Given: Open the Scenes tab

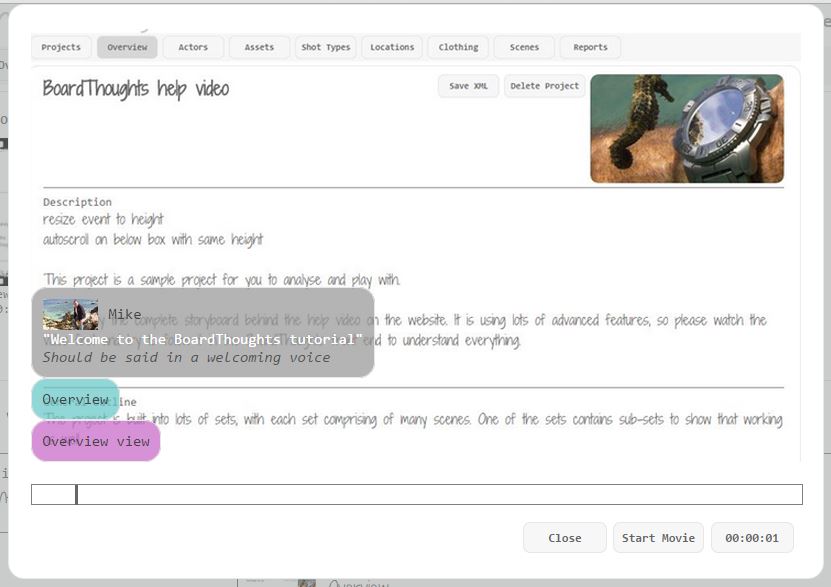Looking at the screenshot, I should [x=524, y=47].
